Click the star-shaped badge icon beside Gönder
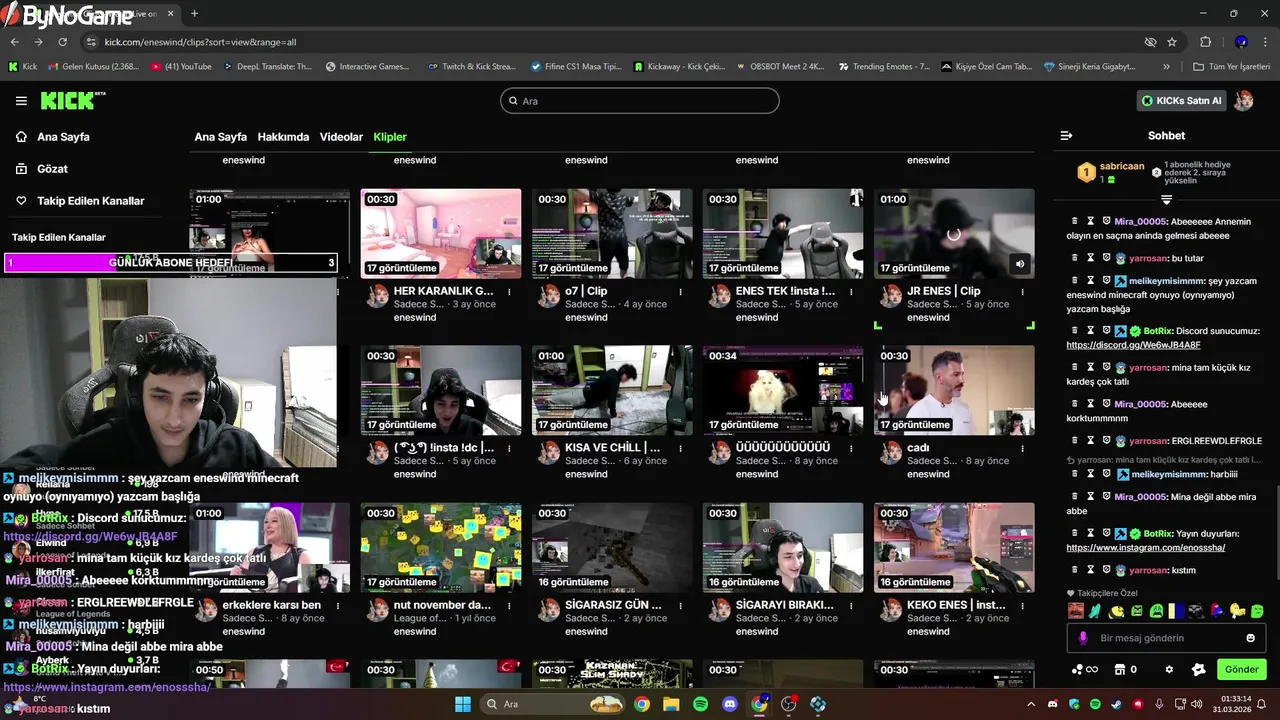Viewport: 1280px width, 720px height. tap(1198, 670)
